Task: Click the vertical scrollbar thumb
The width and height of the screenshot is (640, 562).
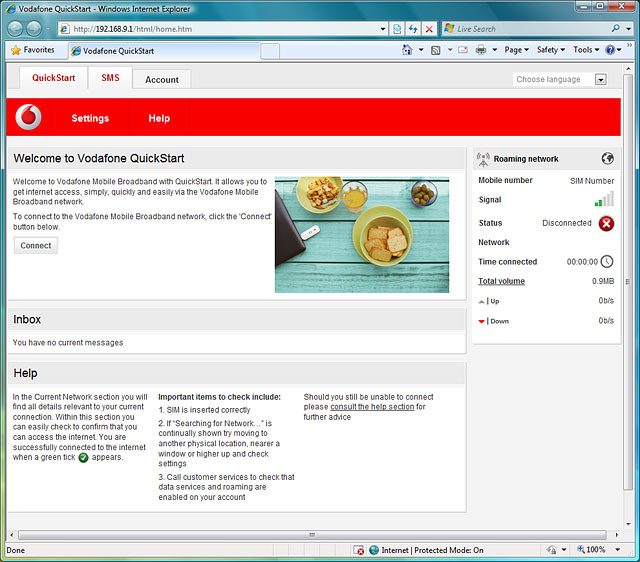Action: 628,282
